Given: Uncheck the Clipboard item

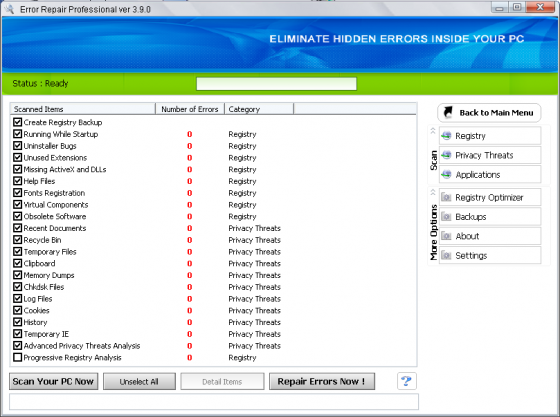Looking at the screenshot, I should point(17,263).
